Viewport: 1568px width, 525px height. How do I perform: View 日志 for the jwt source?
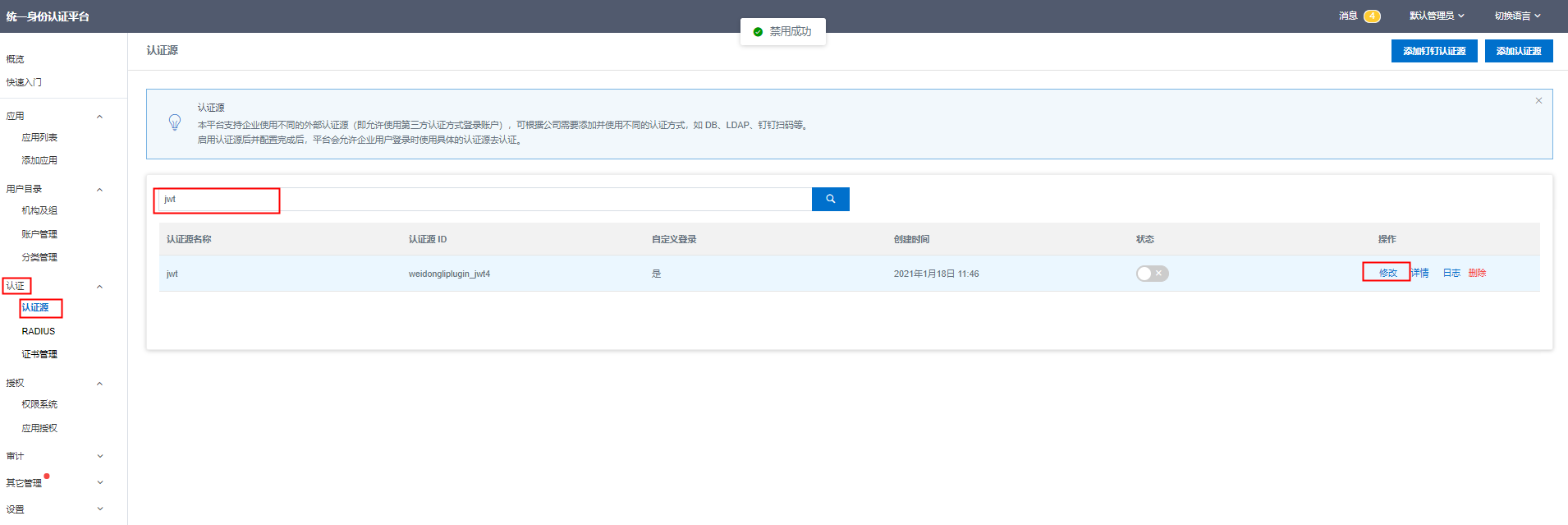1451,273
